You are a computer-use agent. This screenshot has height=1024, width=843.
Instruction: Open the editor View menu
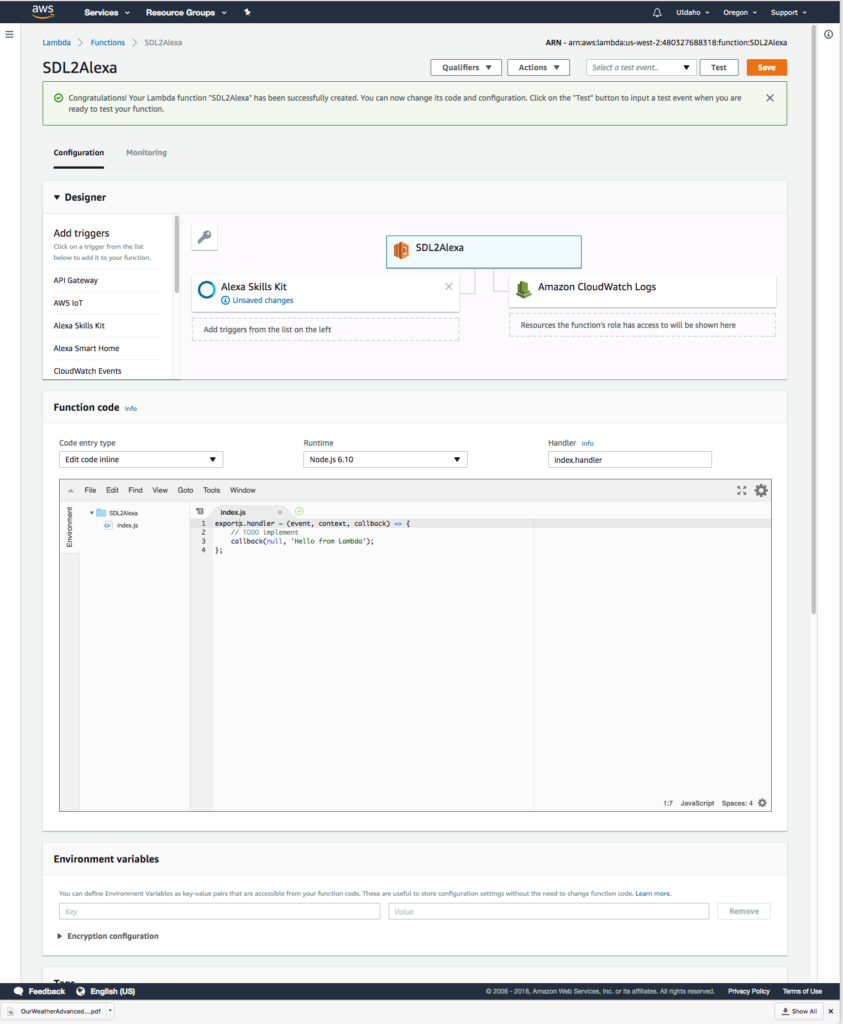160,490
